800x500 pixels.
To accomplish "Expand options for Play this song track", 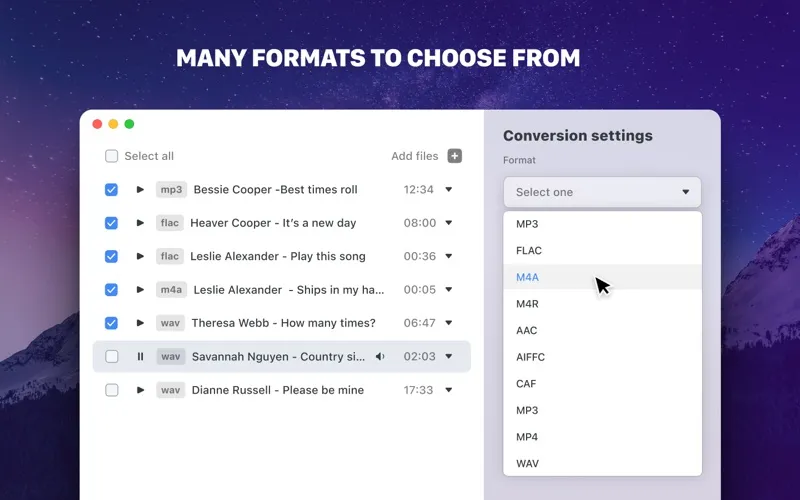I will (x=448, y=256).
